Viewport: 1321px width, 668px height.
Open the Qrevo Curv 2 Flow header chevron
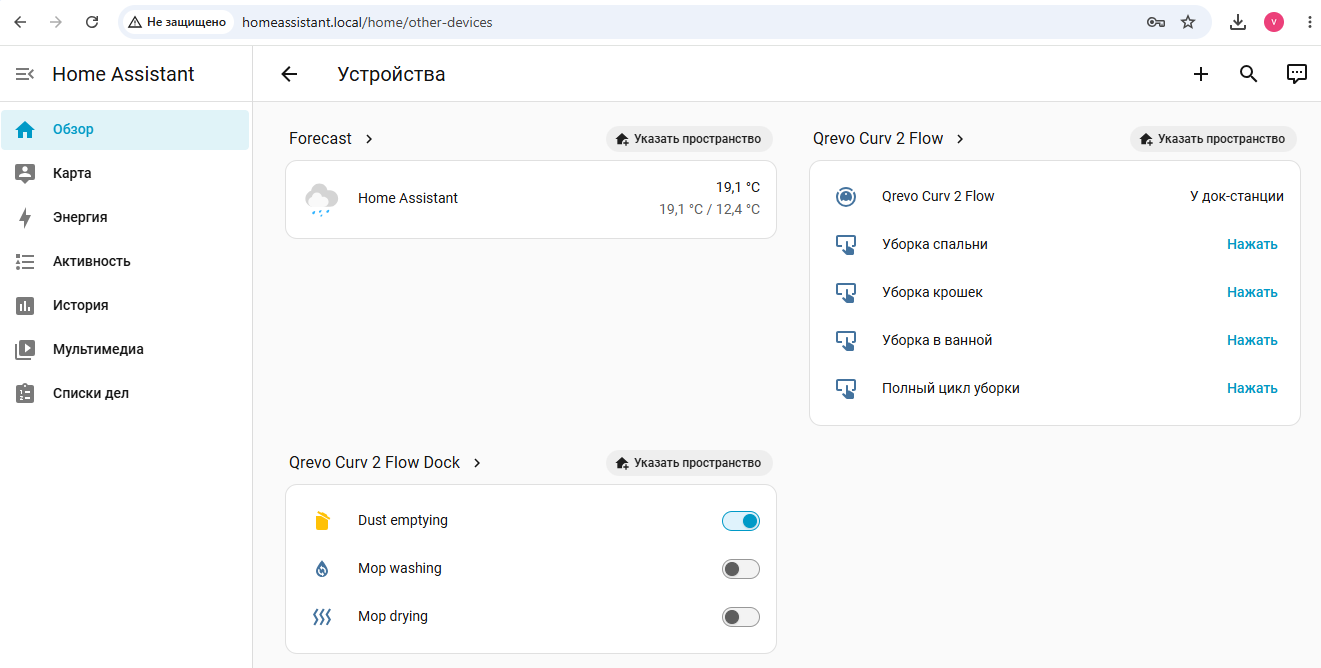click(960, 139)
